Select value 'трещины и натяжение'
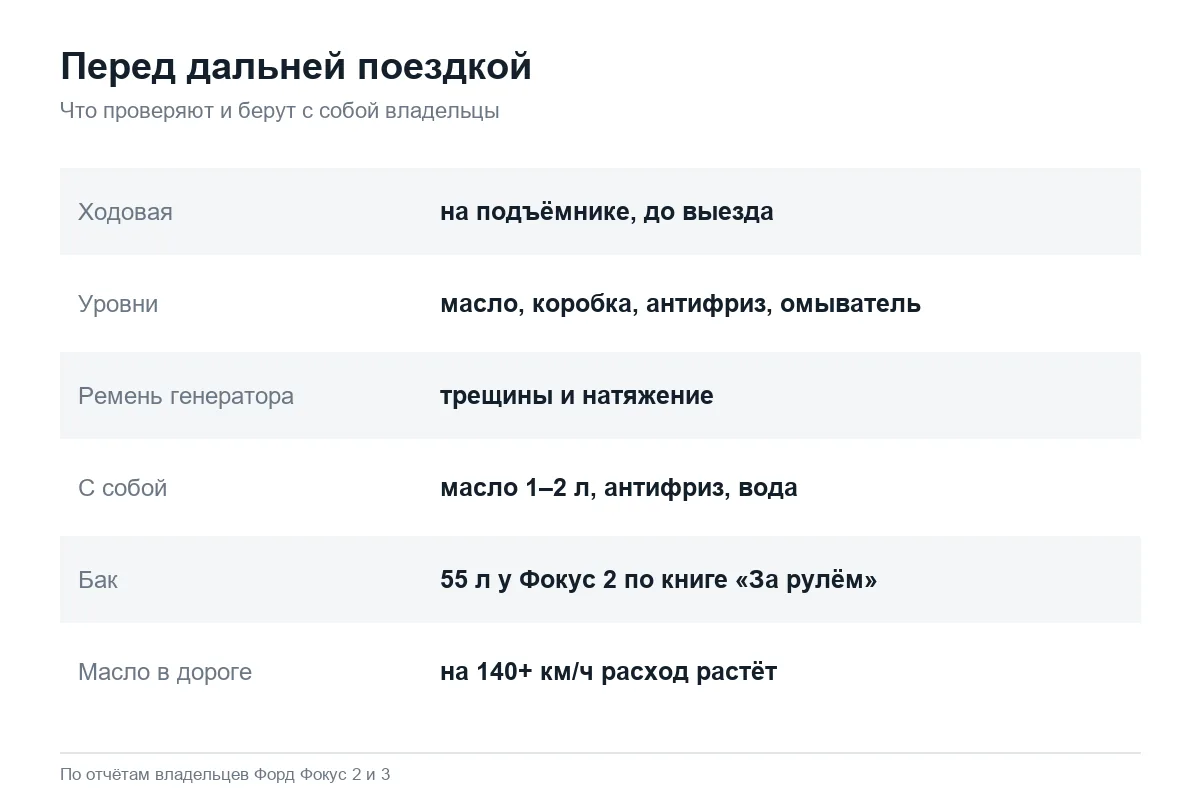 click(576, 396)
